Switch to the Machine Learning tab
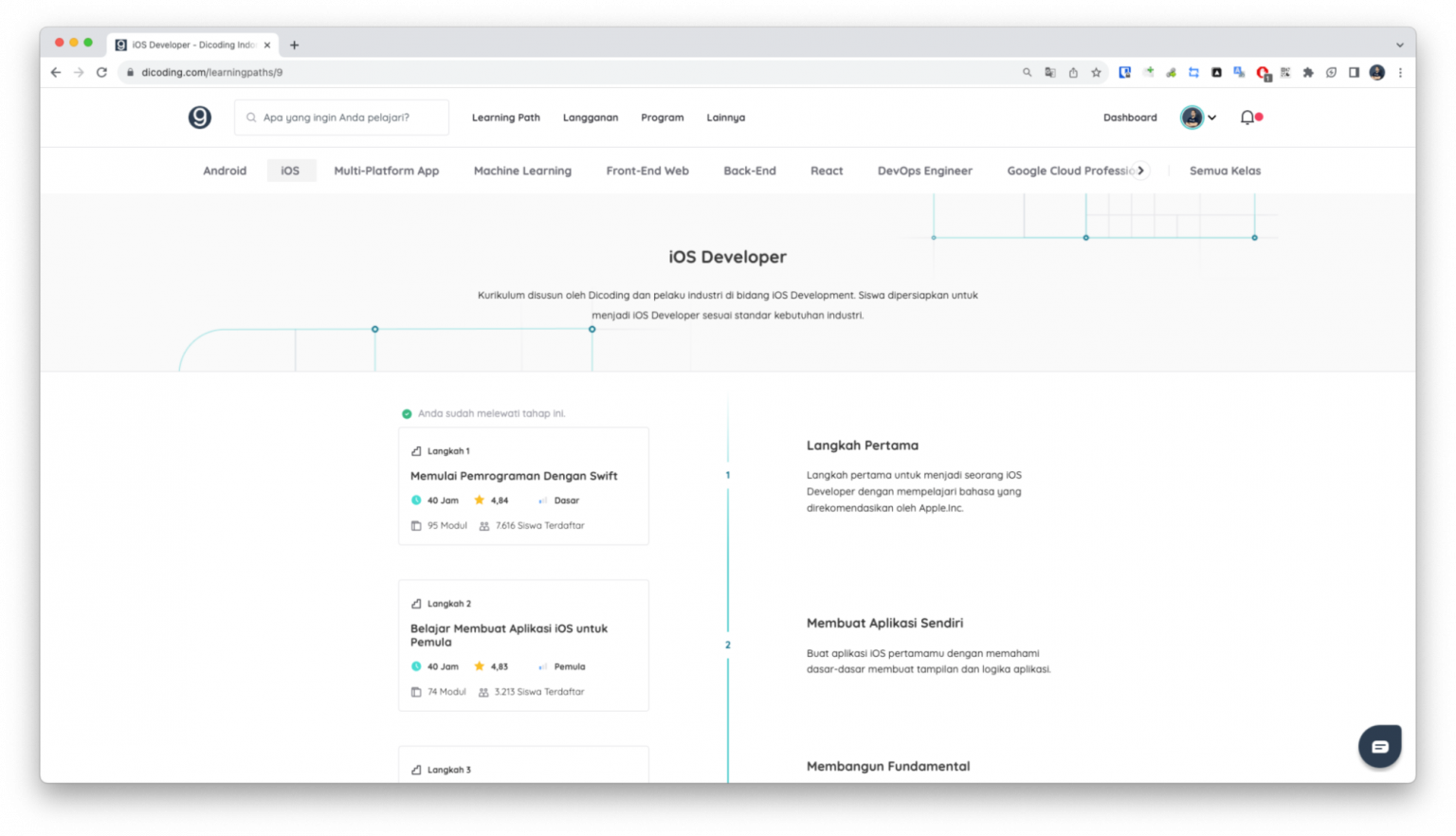This screenshot has width=1456, height=836. click(x=522, y=171)
